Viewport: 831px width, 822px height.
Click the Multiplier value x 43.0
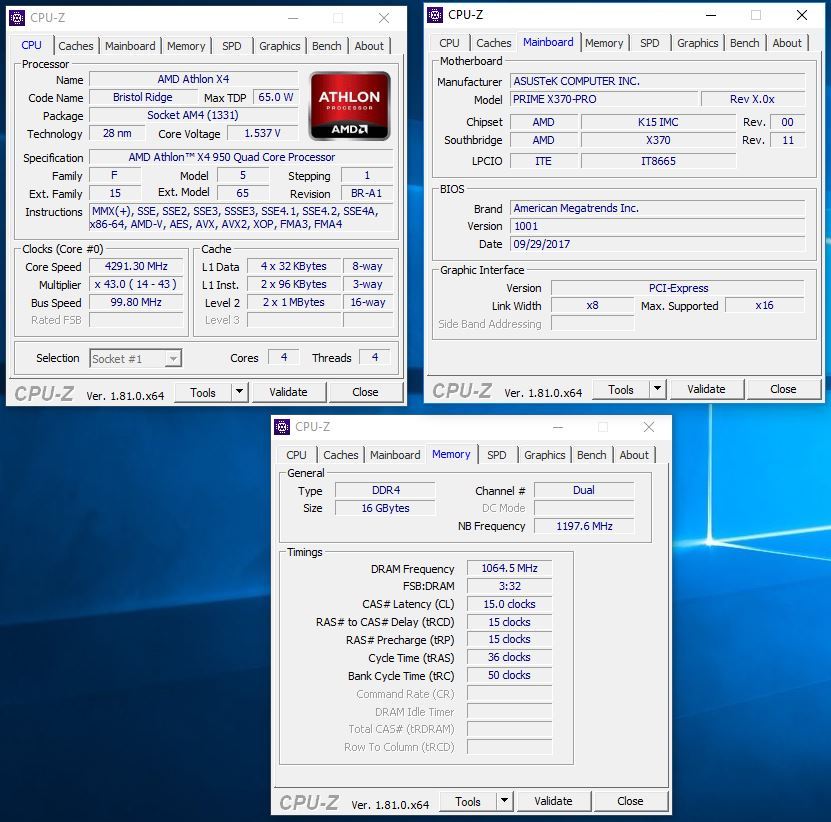[x=136, y=284]
